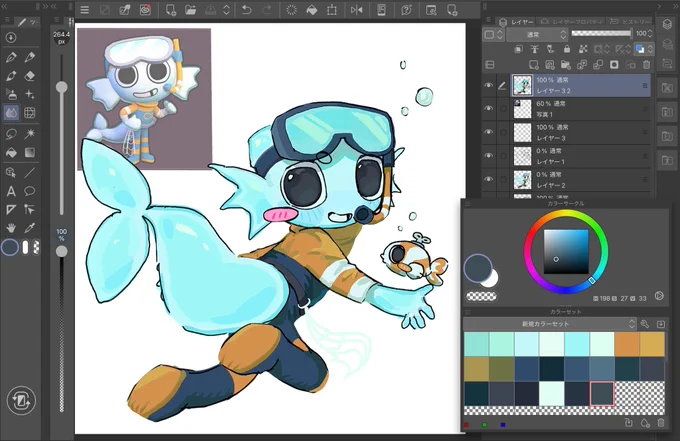
Task: Open the layer color dropdown arrows
Action: click(x=650, y=49)
